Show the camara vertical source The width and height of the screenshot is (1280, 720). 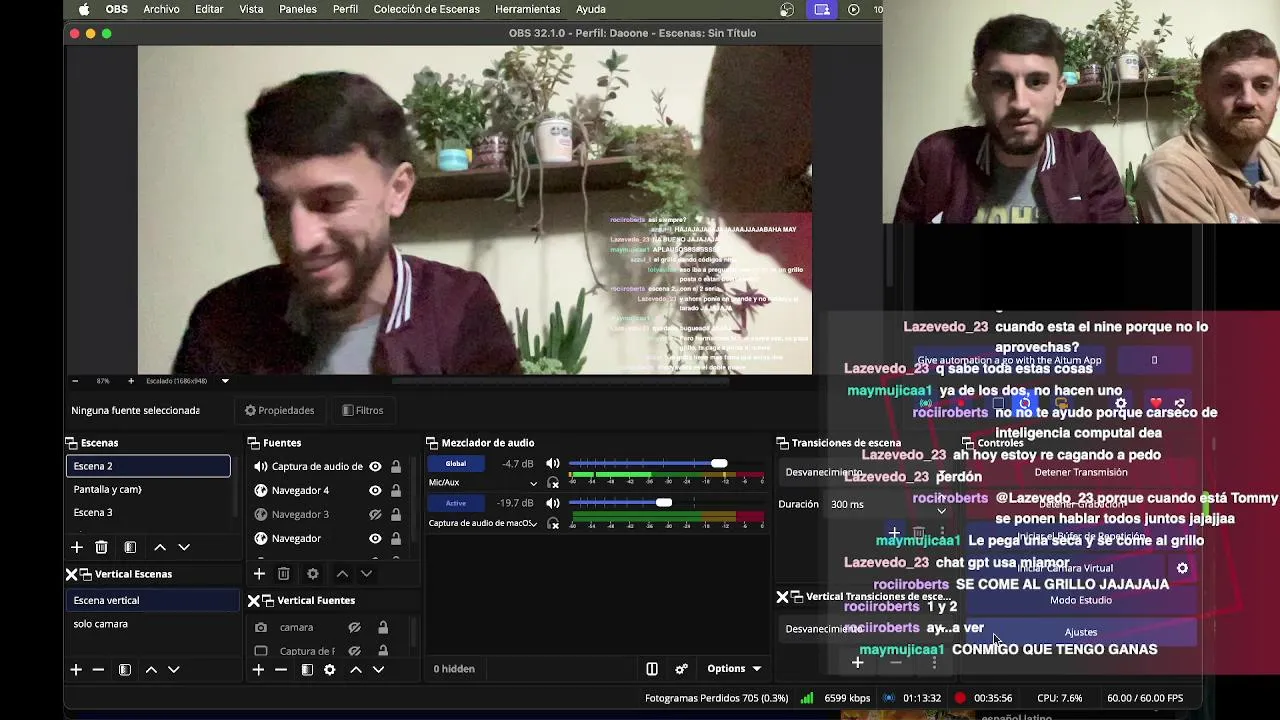click(354, 627)
